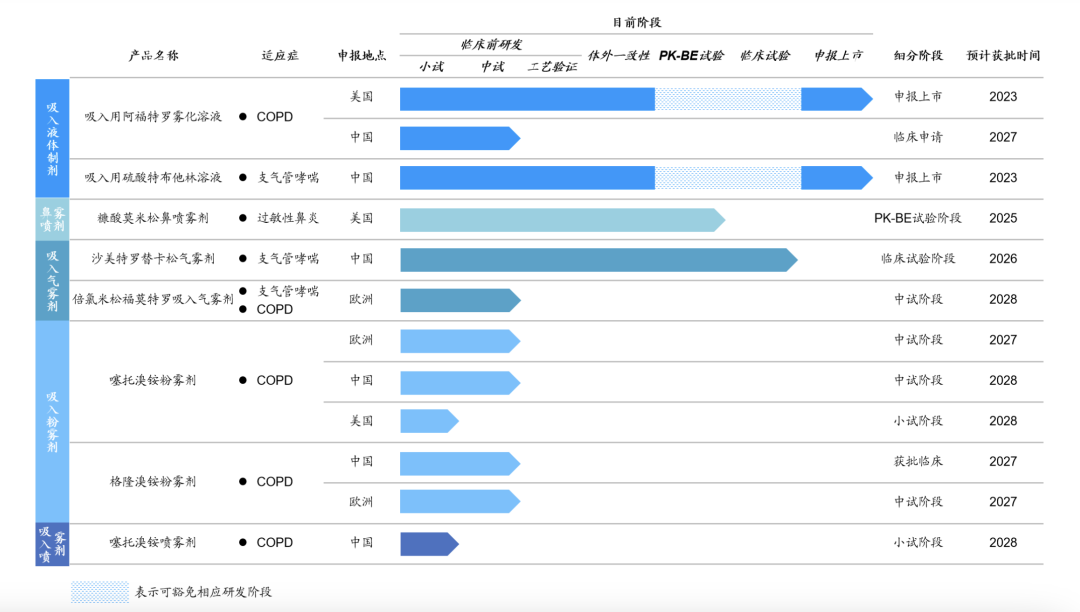Click the 获批临床 stage label

point(918,462)
